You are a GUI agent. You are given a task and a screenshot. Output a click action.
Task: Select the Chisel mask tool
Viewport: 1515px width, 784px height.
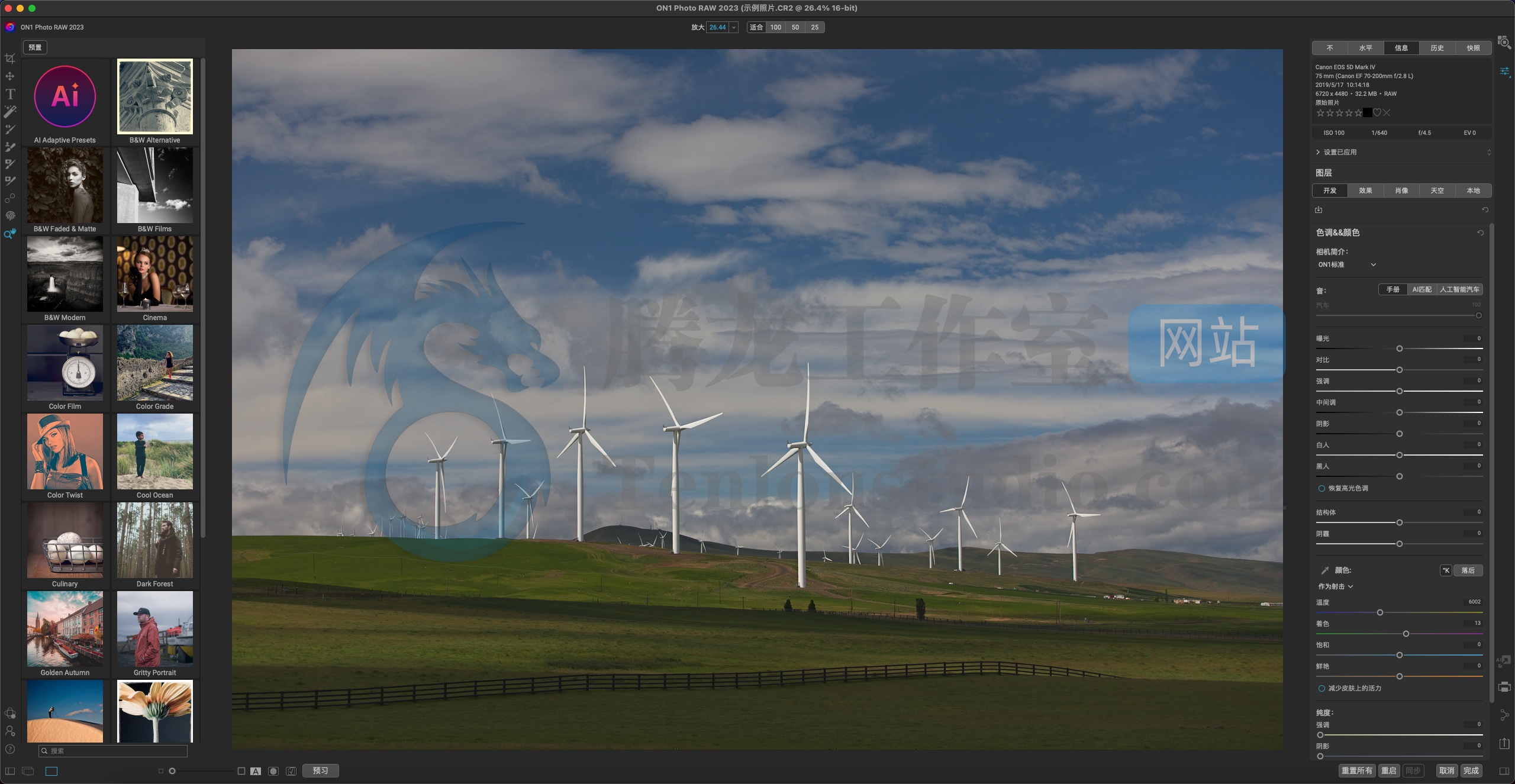tap(10, 181)
